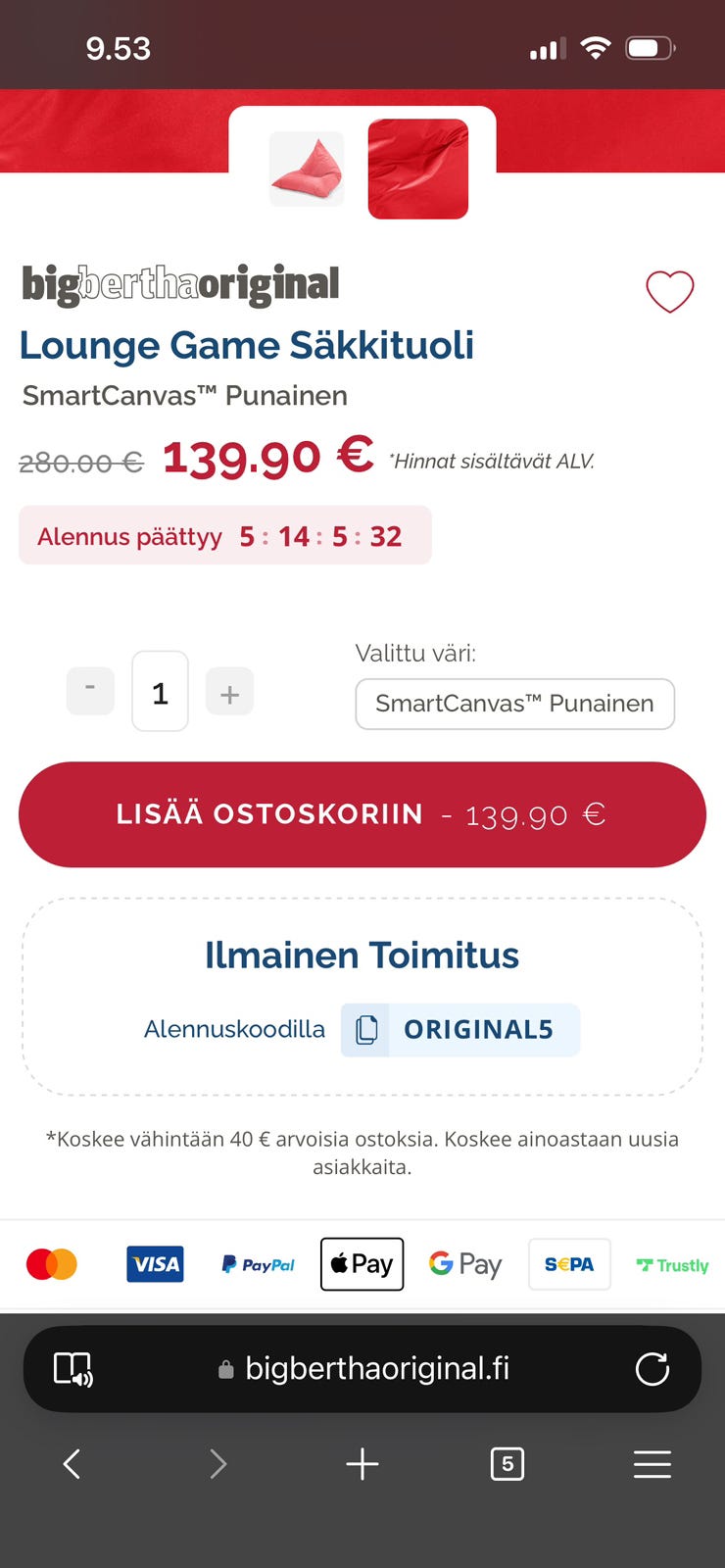Screen dimensions: 725x1568
Task: Add product to wishlist heart icon
Action: pyautogui.click(x=670, y=291)
